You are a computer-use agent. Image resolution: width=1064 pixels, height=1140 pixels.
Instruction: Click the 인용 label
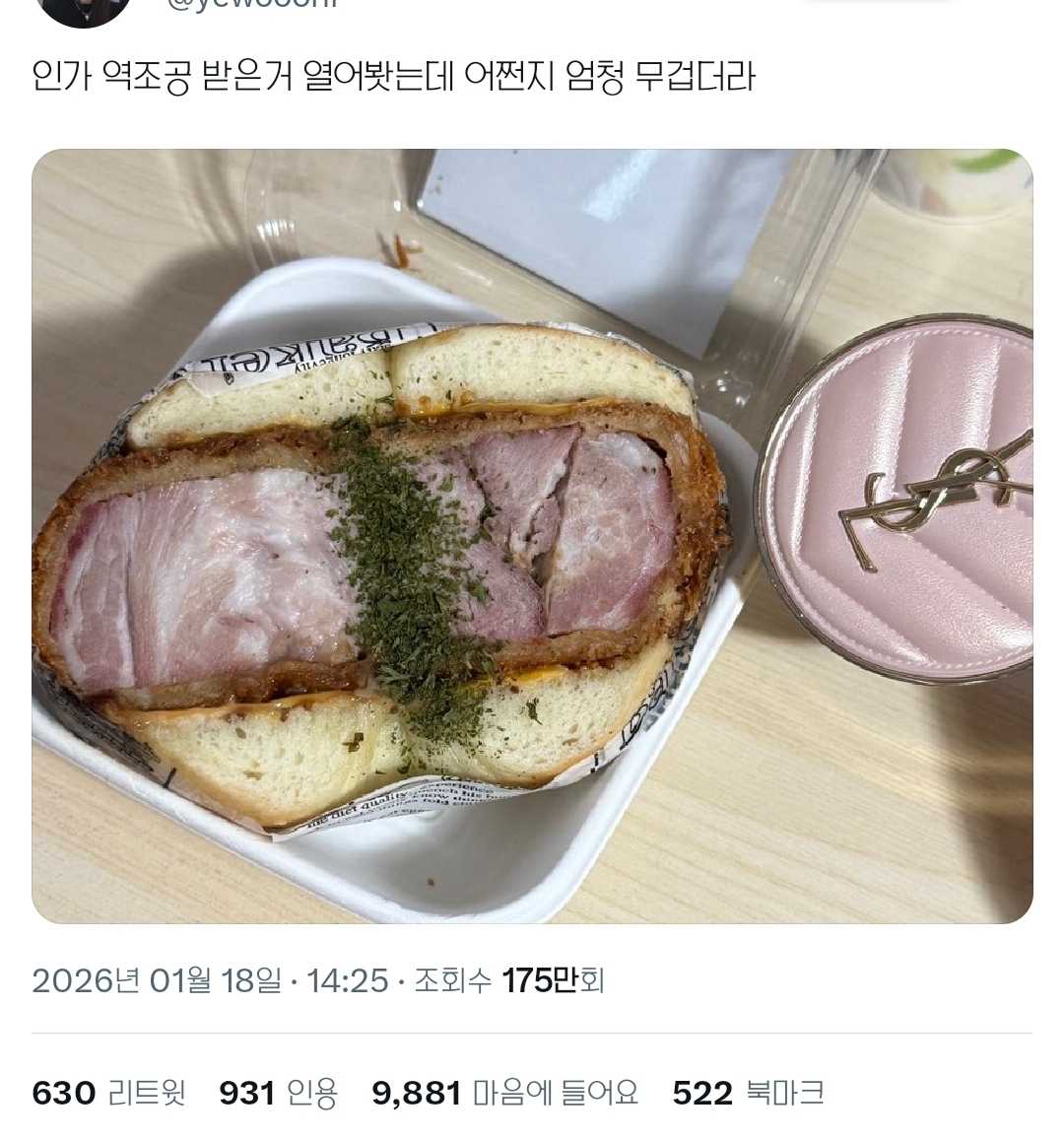(312, 1093)
